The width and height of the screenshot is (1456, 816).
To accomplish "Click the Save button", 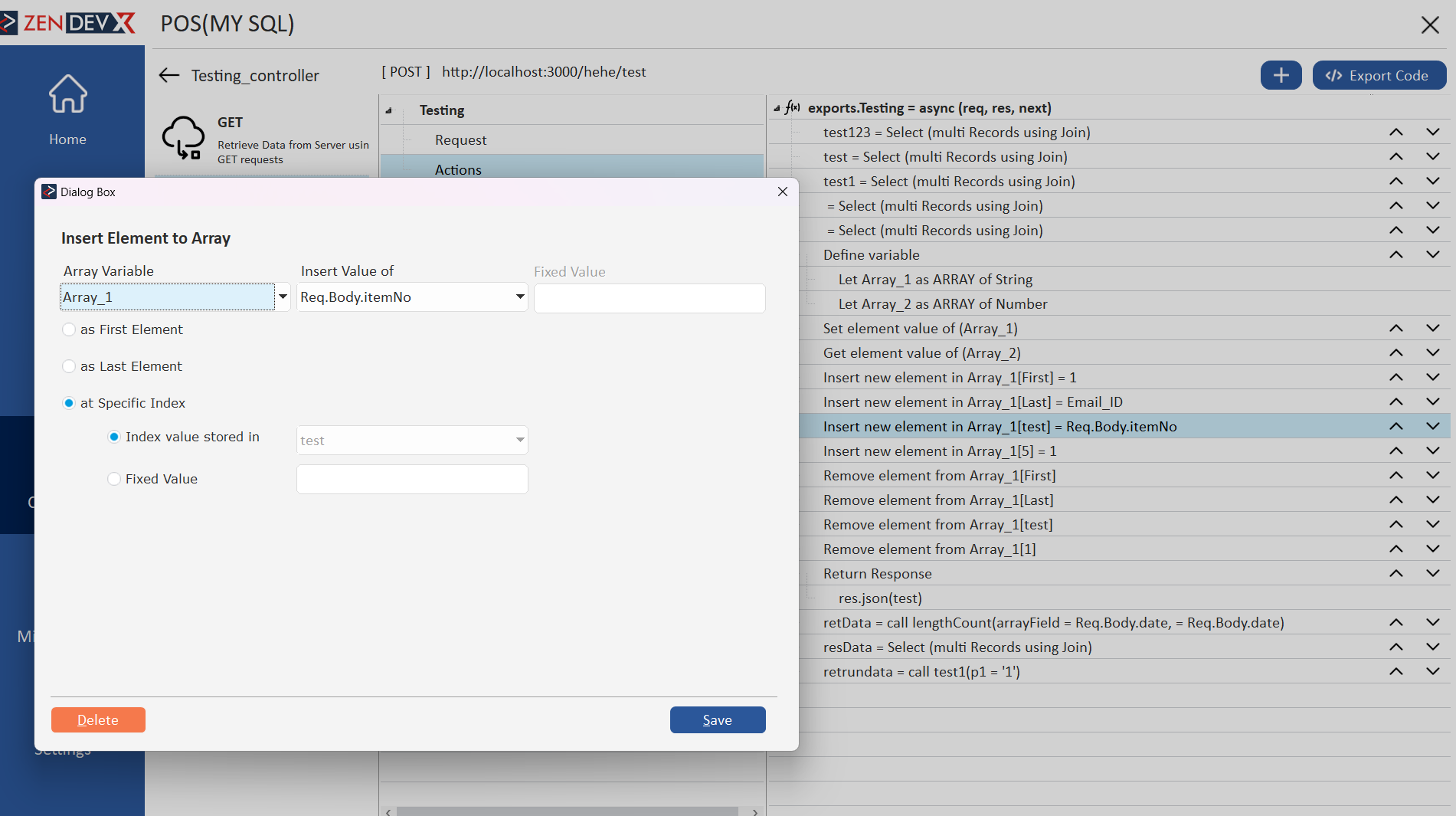I will click(x=717, y=719).
